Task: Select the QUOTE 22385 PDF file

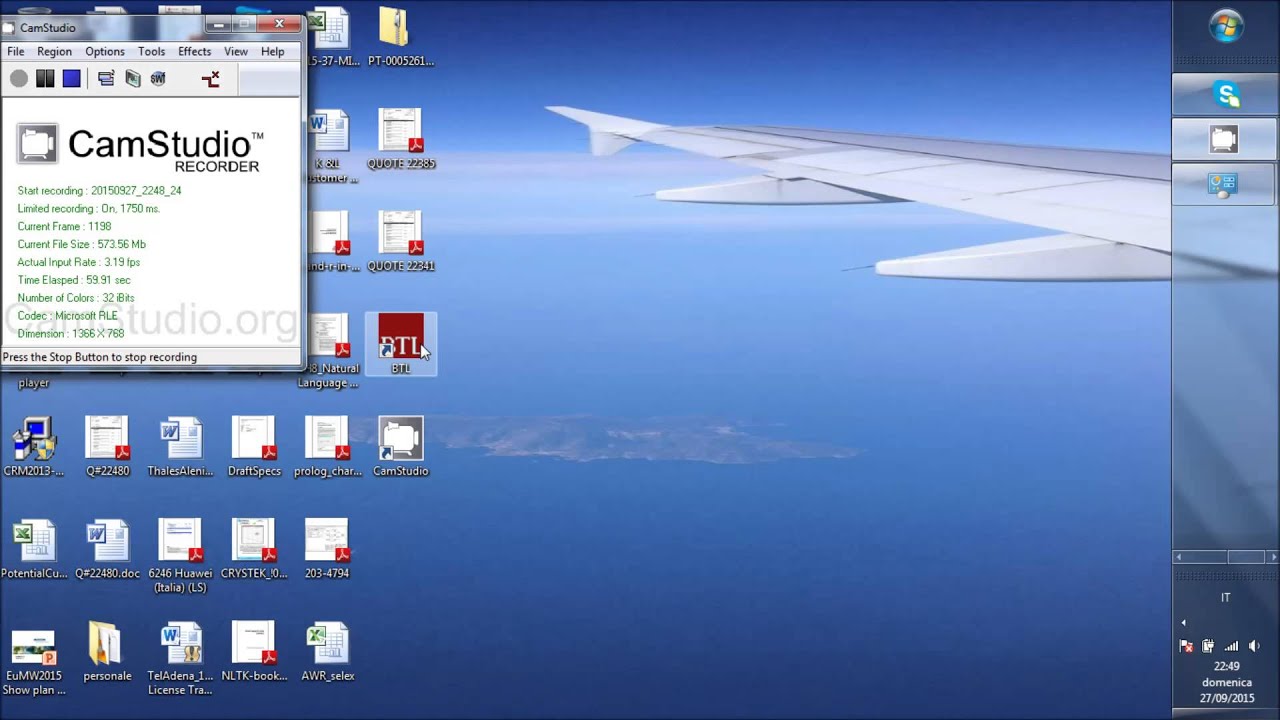Action: 401,139
